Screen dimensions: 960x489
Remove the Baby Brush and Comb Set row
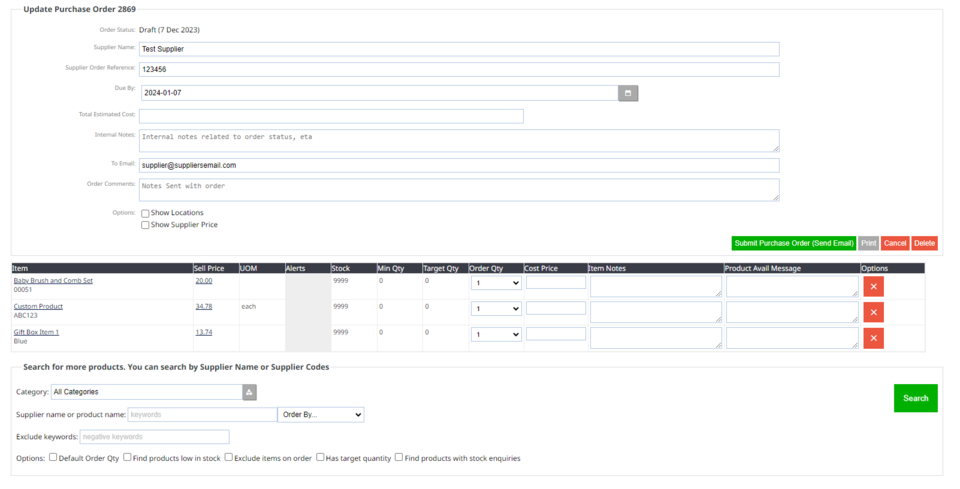click(873, 286)
